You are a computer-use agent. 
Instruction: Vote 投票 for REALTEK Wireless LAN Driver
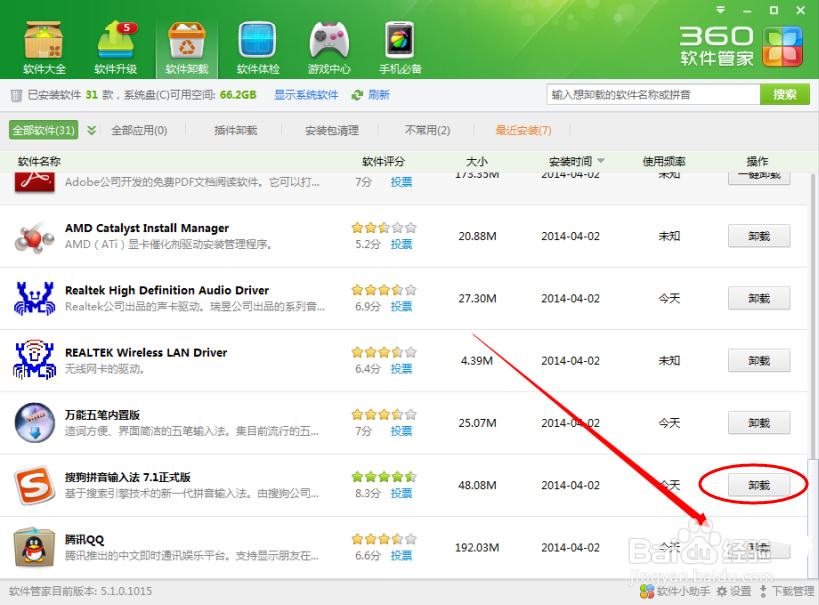pos(401,369)
